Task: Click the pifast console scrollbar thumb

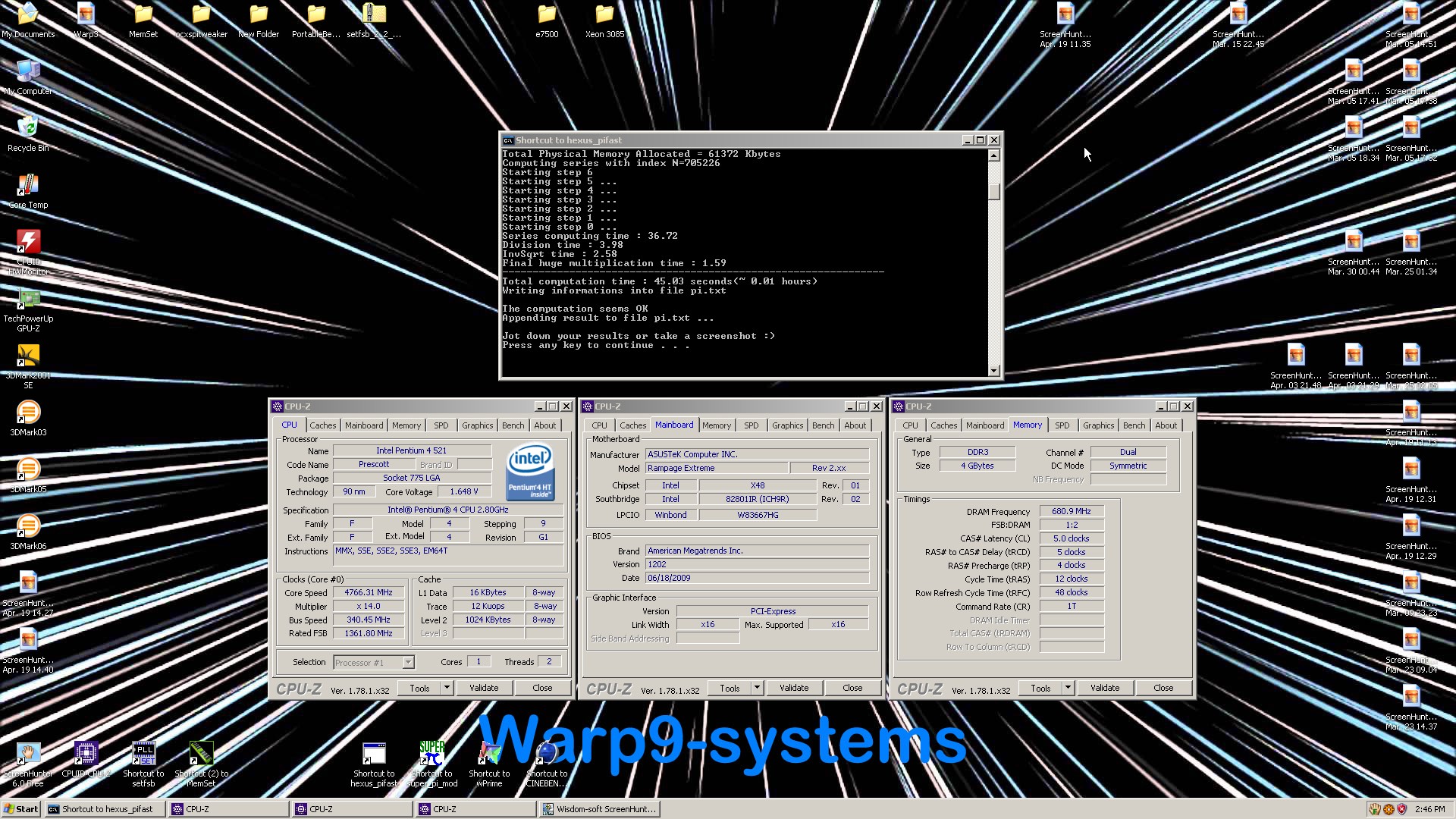Action: (x=994, y=191)
